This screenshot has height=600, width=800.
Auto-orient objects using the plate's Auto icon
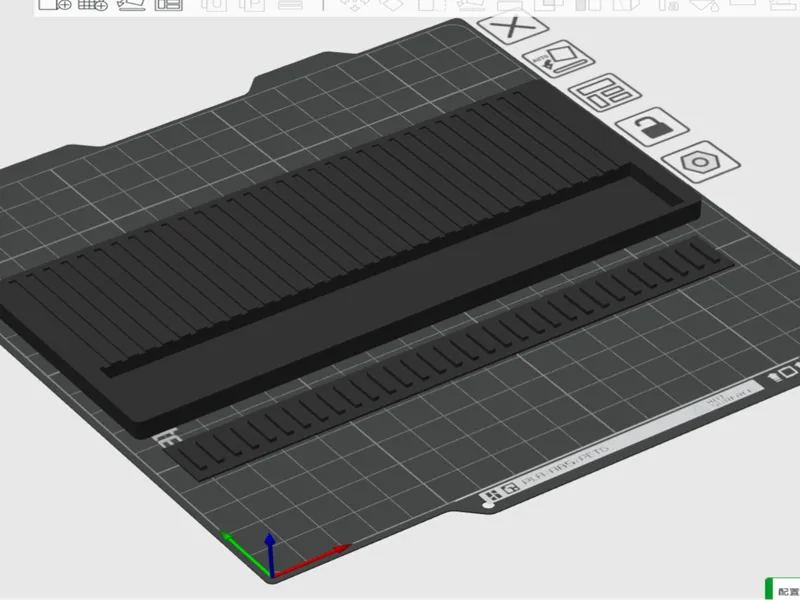558,59
